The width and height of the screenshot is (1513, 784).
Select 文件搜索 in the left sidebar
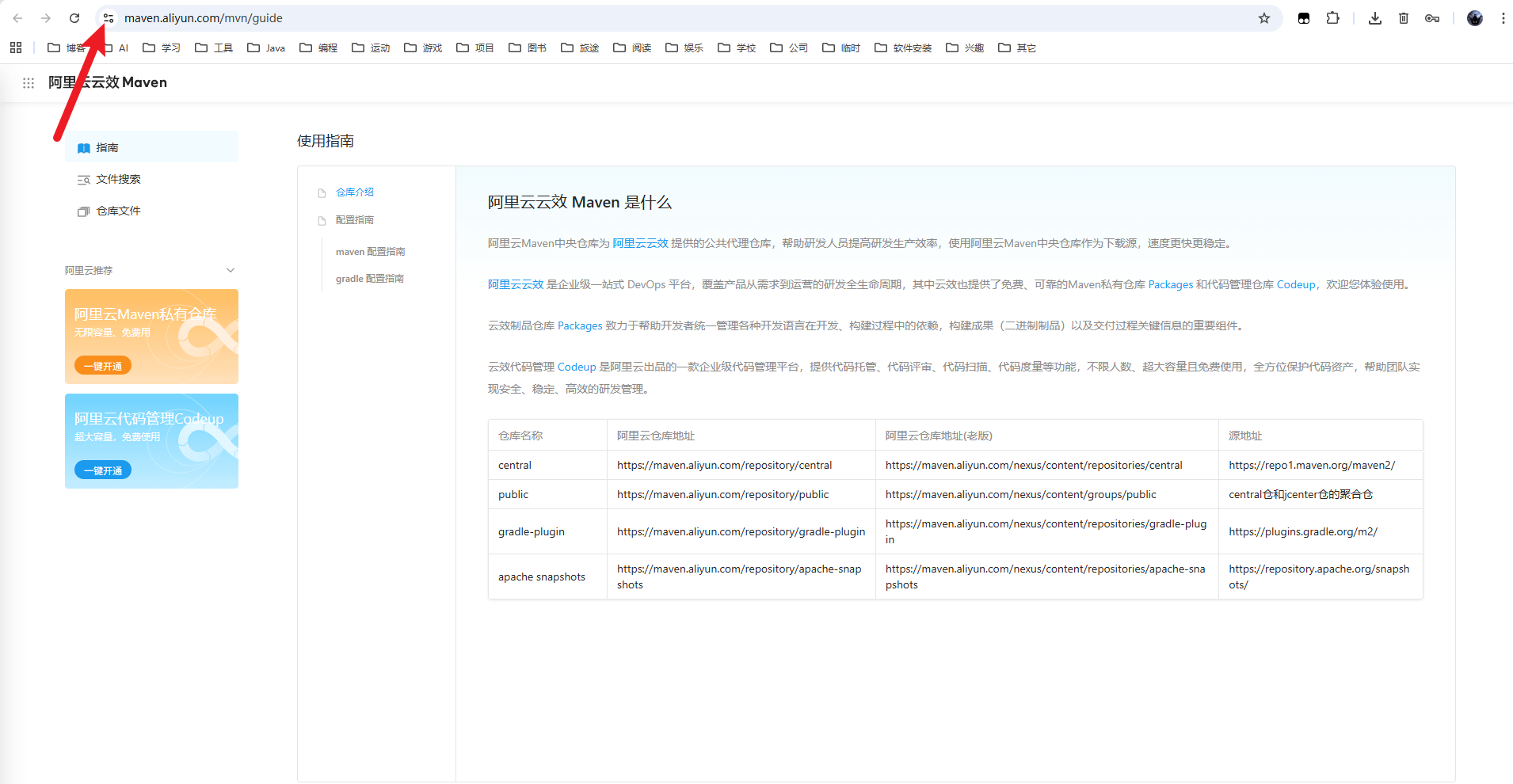118,179
